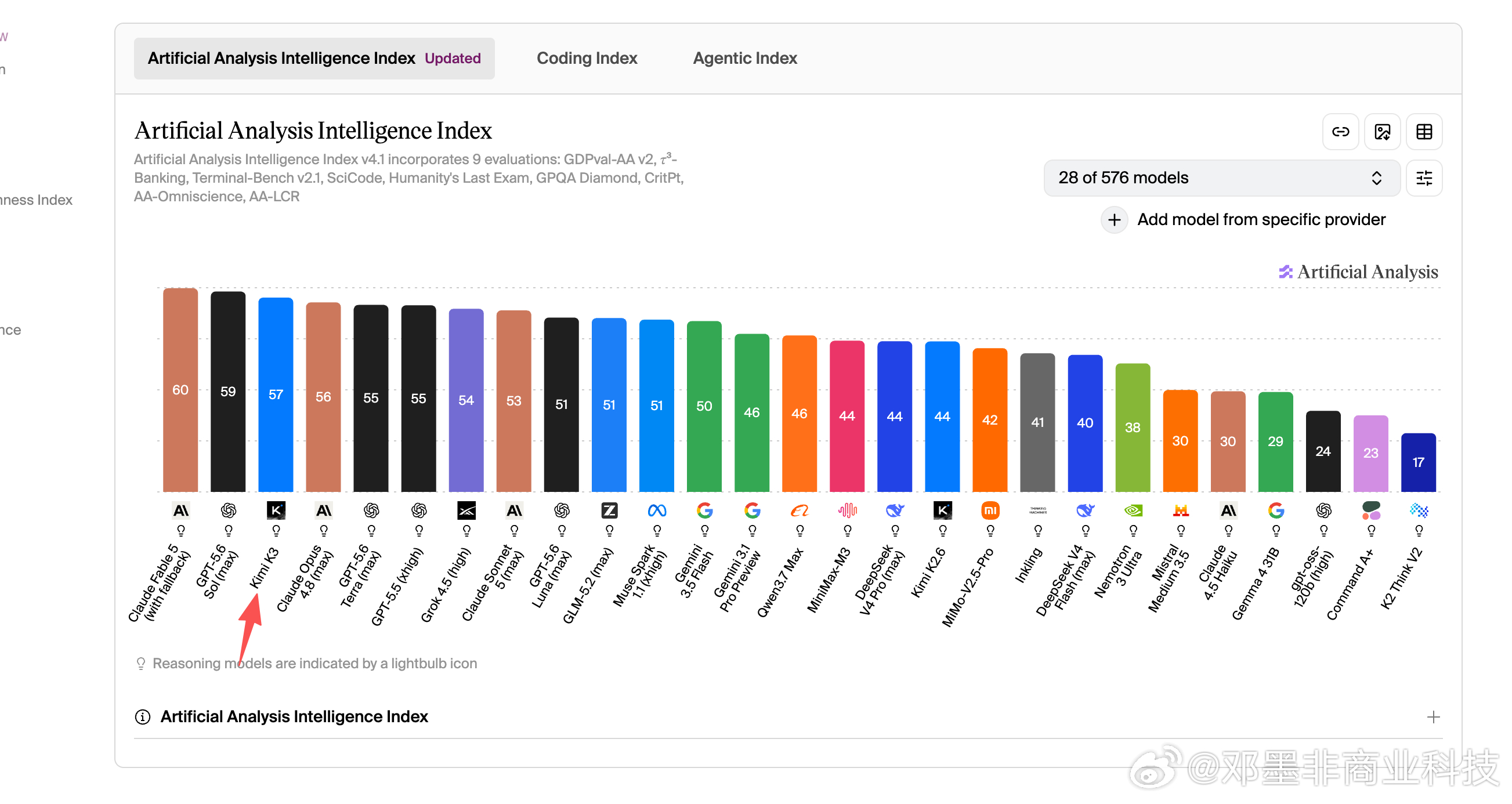Viewport: 1512px width, 804px height.
Task: Click the Xiaomi logo under MiMo-V2.5-Pro
Action: [x=990, y=510]
